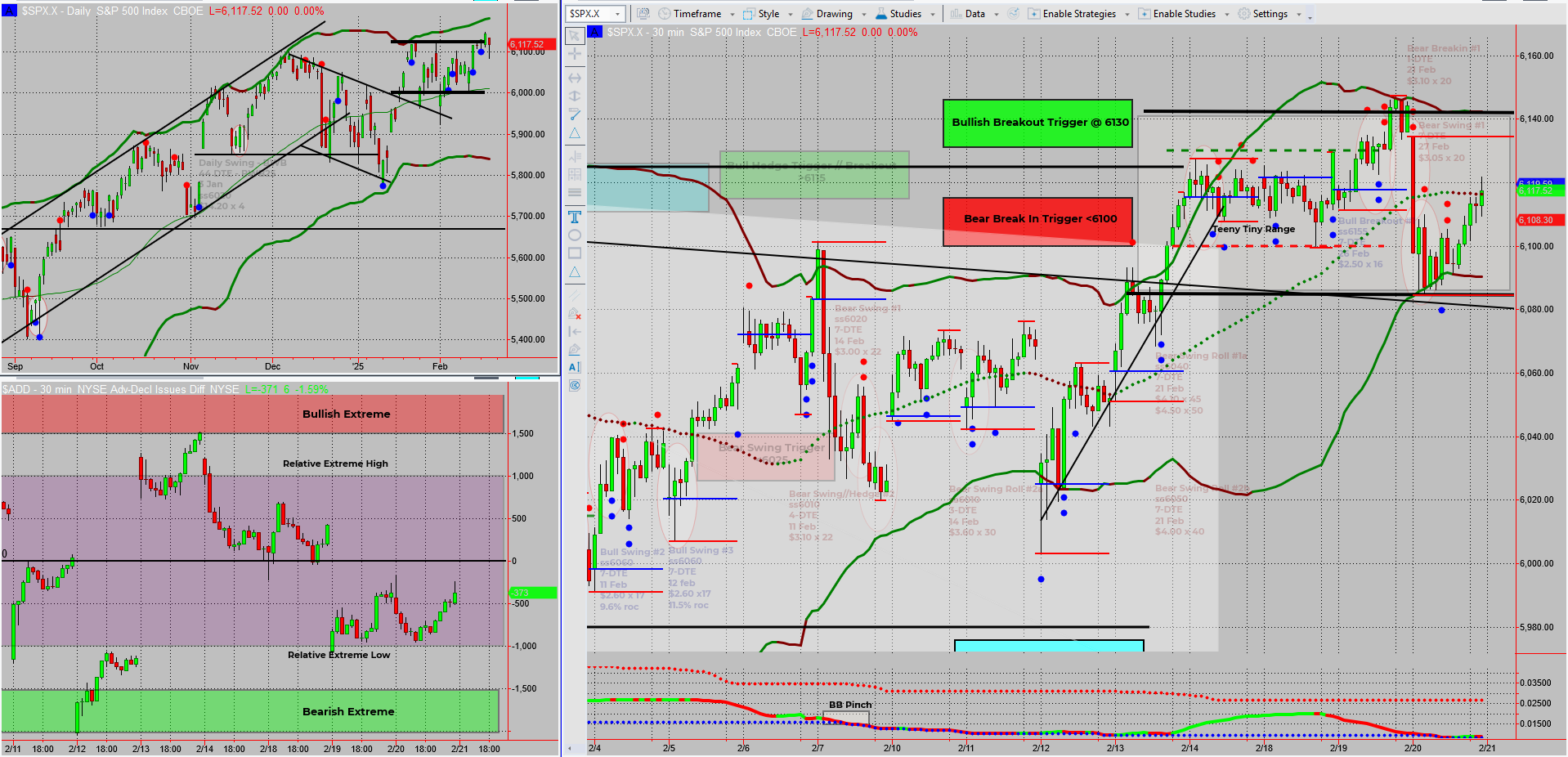Screen dimensions: 1568x757
Task: Select the horizontal parallel lines tool
Action: click(x=575, y=193)
